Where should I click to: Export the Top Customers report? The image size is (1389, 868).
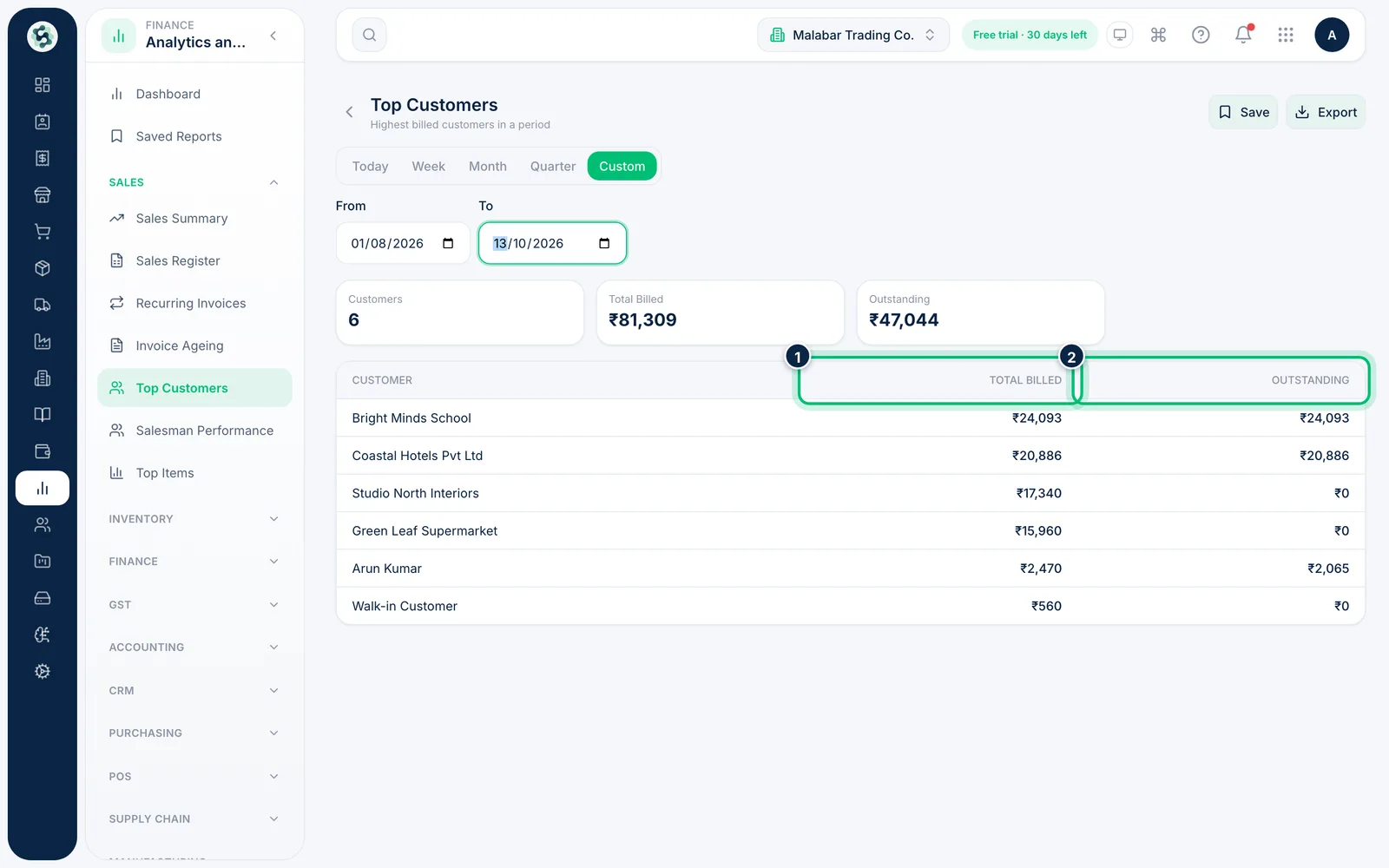click(x=1326, y=112)
